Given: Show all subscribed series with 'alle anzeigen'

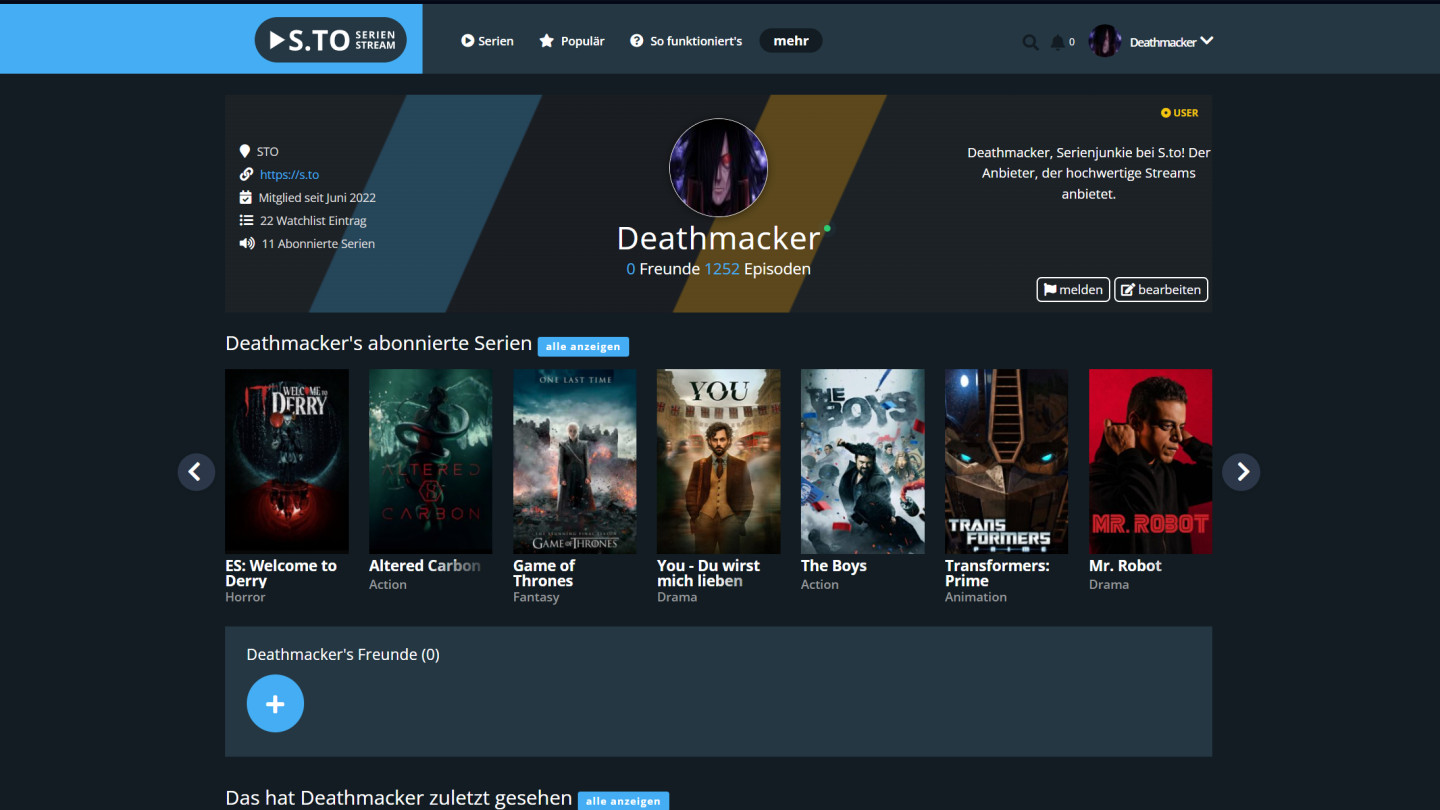Looking at the screenshot, I should click(583, 346).
